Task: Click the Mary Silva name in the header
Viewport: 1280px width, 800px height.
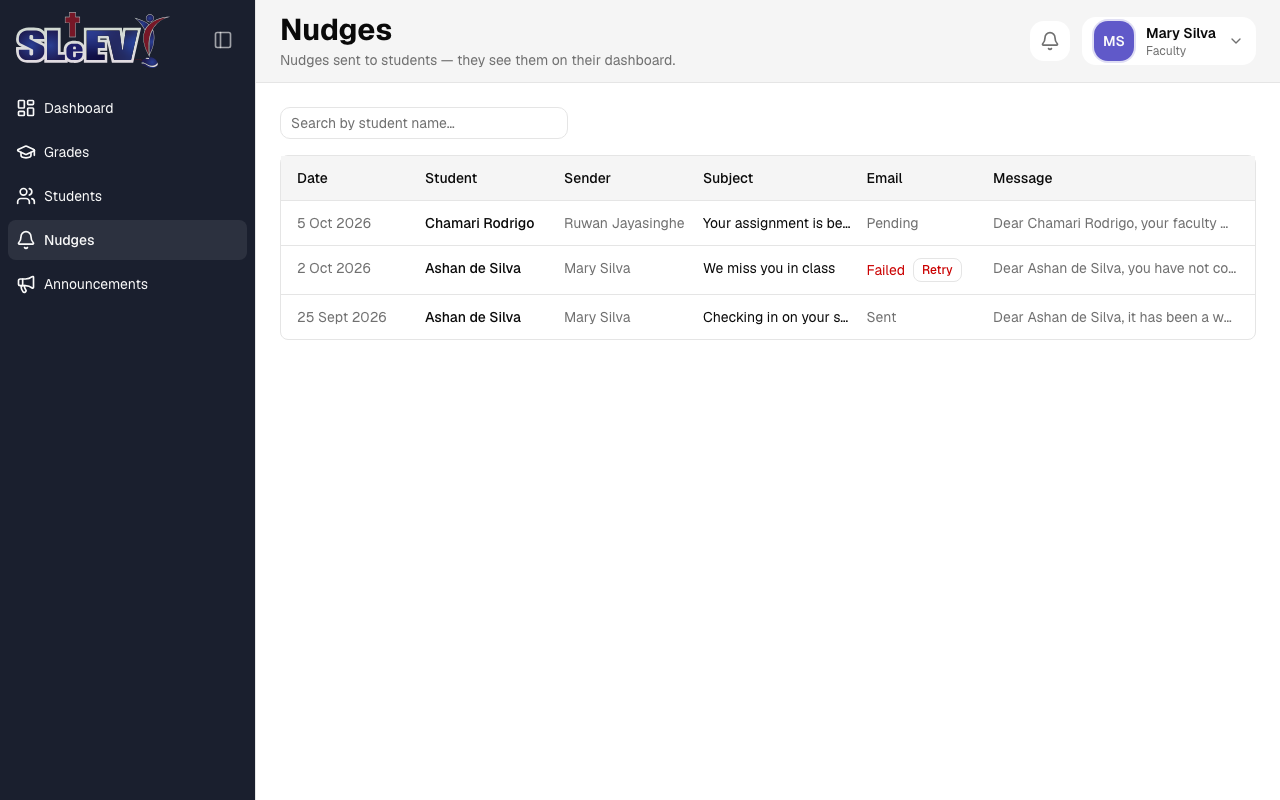Action: click(x=1181, y=33)
